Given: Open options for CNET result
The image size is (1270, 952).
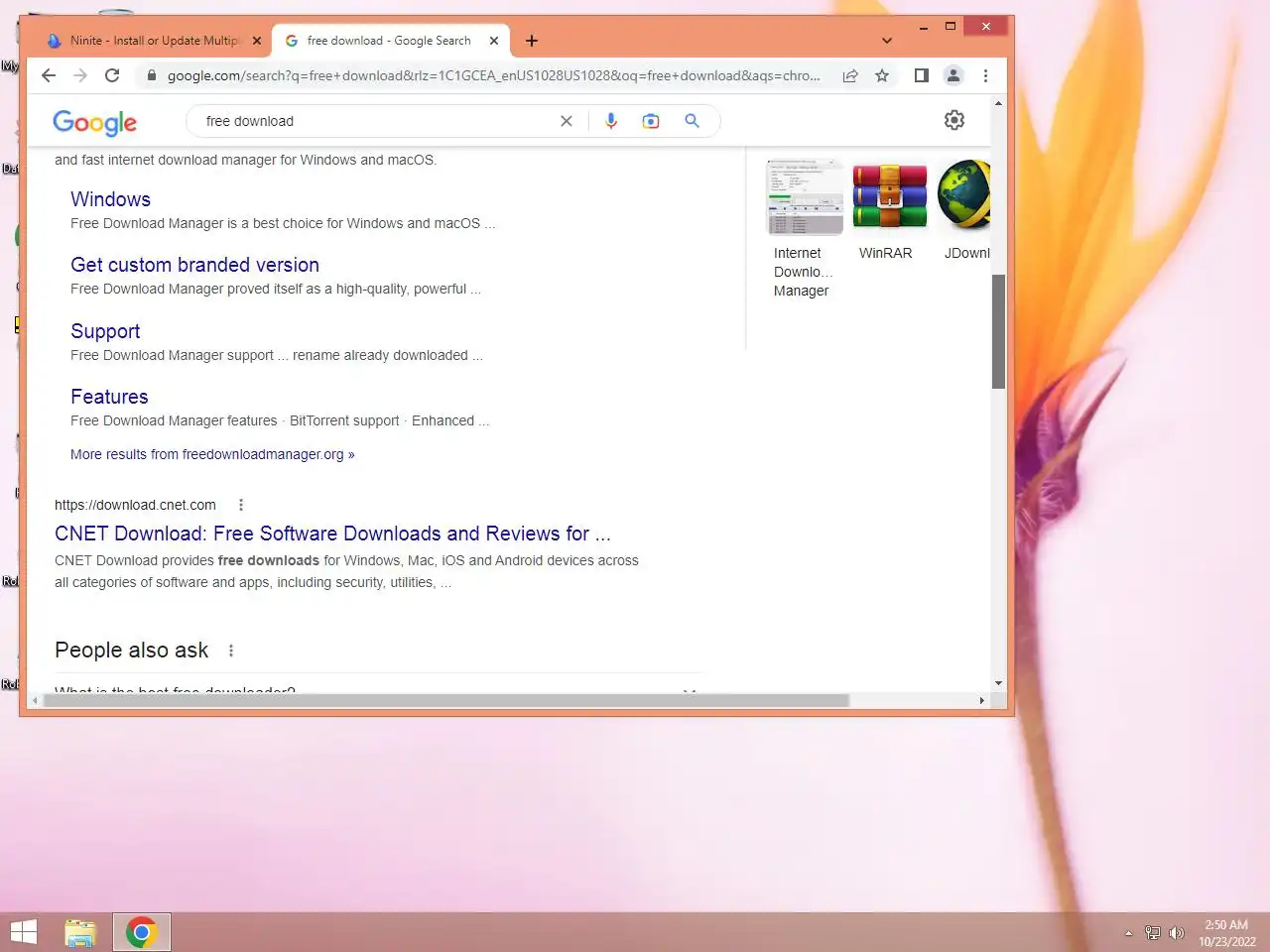Looking at the screenshot, I should click(x=241, y=505).
